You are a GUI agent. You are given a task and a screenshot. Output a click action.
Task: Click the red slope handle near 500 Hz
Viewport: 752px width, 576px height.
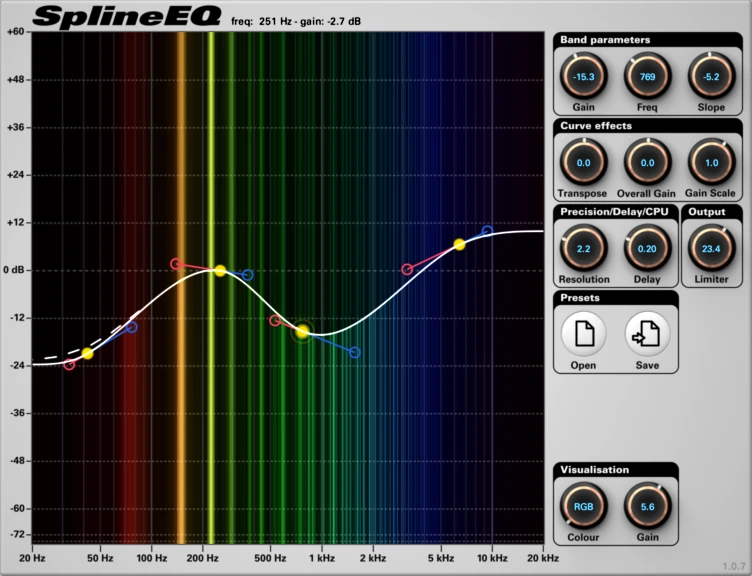pyautogui.click(x=275, y=320)
